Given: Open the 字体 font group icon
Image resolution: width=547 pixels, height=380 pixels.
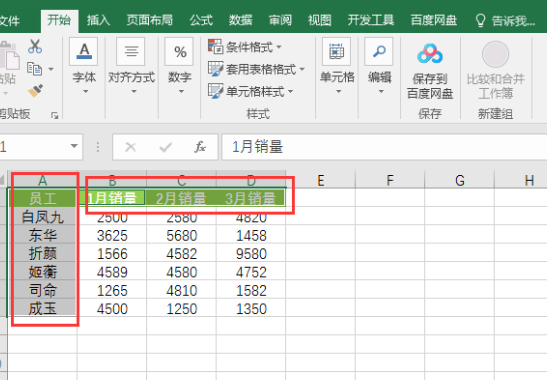Looking at the screenshot, I should [84, 52].
